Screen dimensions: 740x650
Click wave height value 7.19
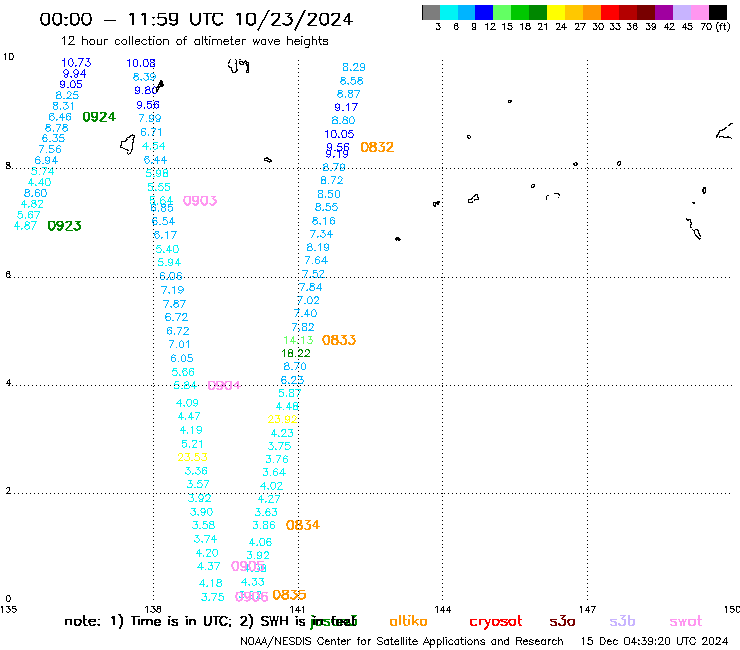(172, 290)
